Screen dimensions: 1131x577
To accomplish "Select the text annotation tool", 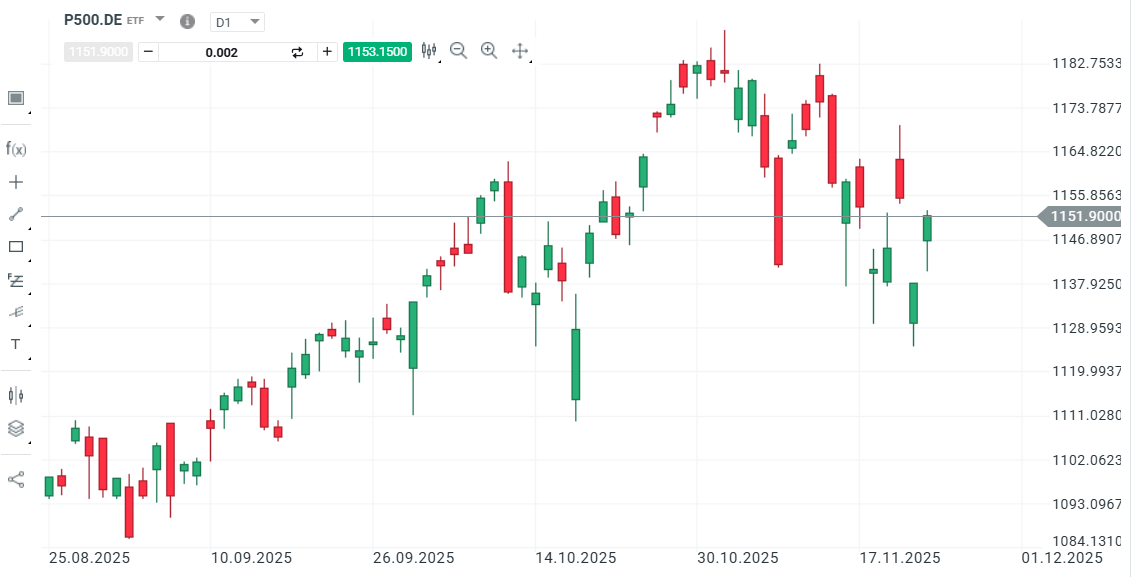I will coord(16,344).
